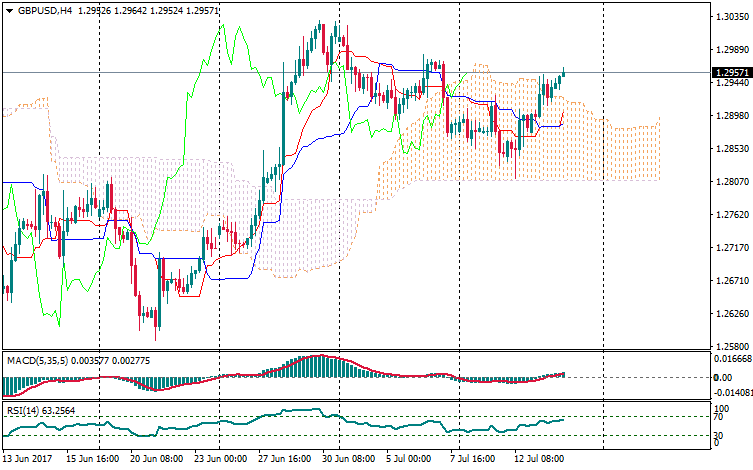The image size is (753, 470).
Task: Click the RSI 70 level label
Action: click(x=716, y=418)
